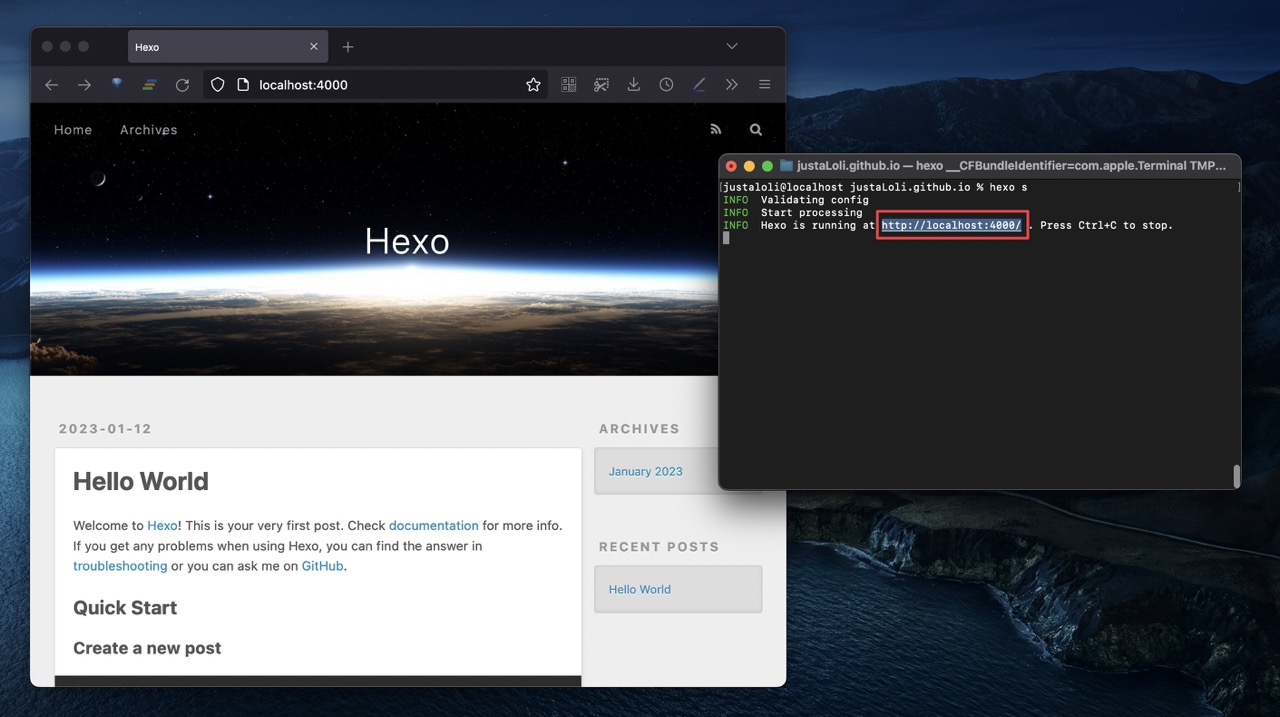Image resolution: width=1280 pixels, height=717 pixels.
Task: Click the 'Start processing' Terminal line
Action: [811, 213]
